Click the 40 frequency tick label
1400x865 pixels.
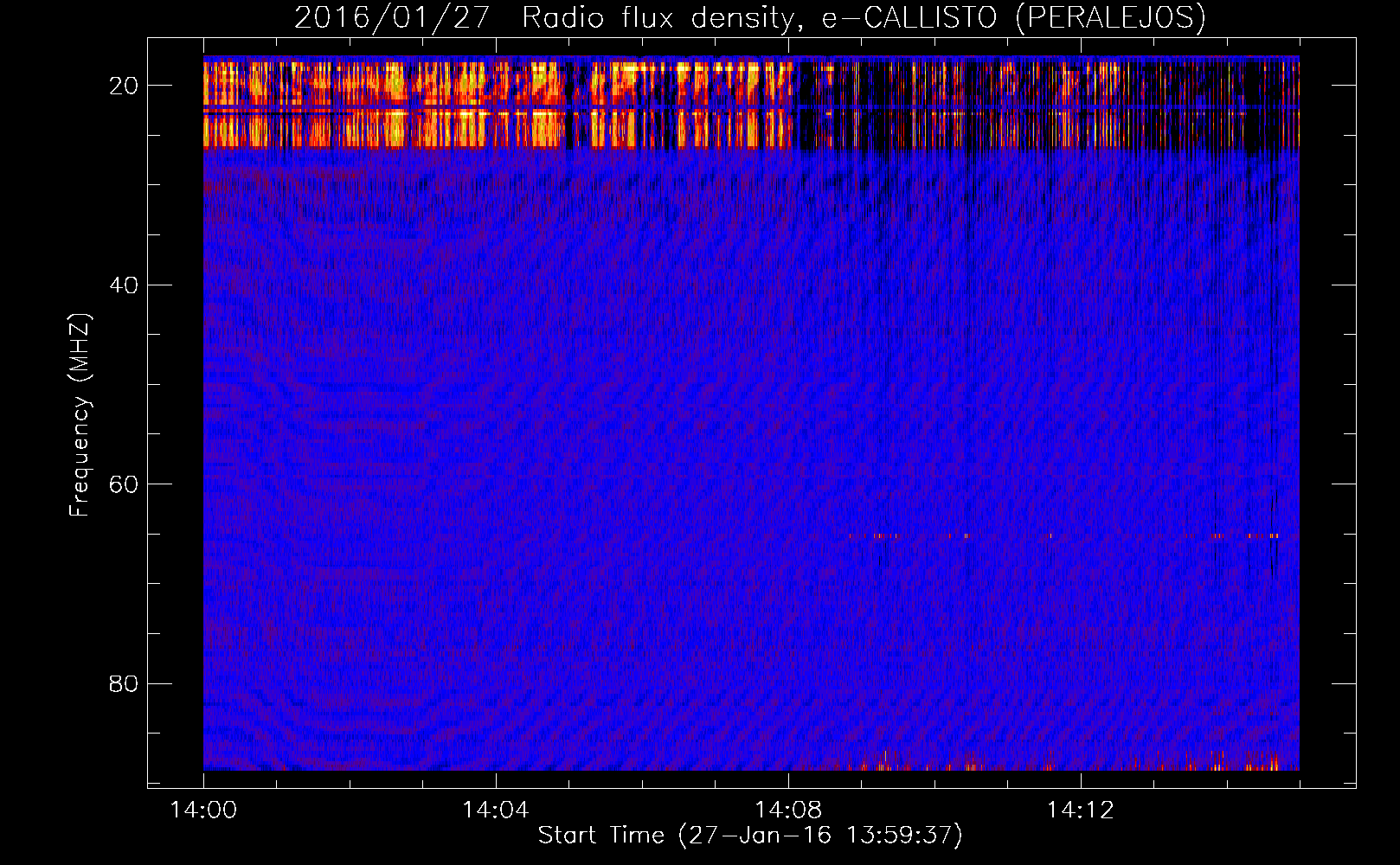coord(125,285)
